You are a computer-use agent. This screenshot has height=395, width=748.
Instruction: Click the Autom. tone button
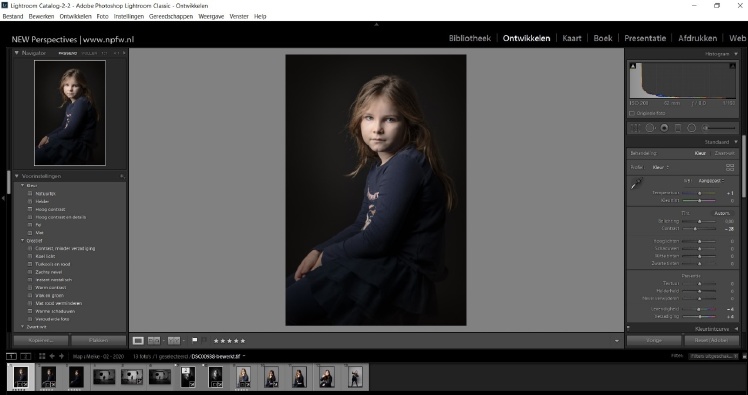pos(722,213)
